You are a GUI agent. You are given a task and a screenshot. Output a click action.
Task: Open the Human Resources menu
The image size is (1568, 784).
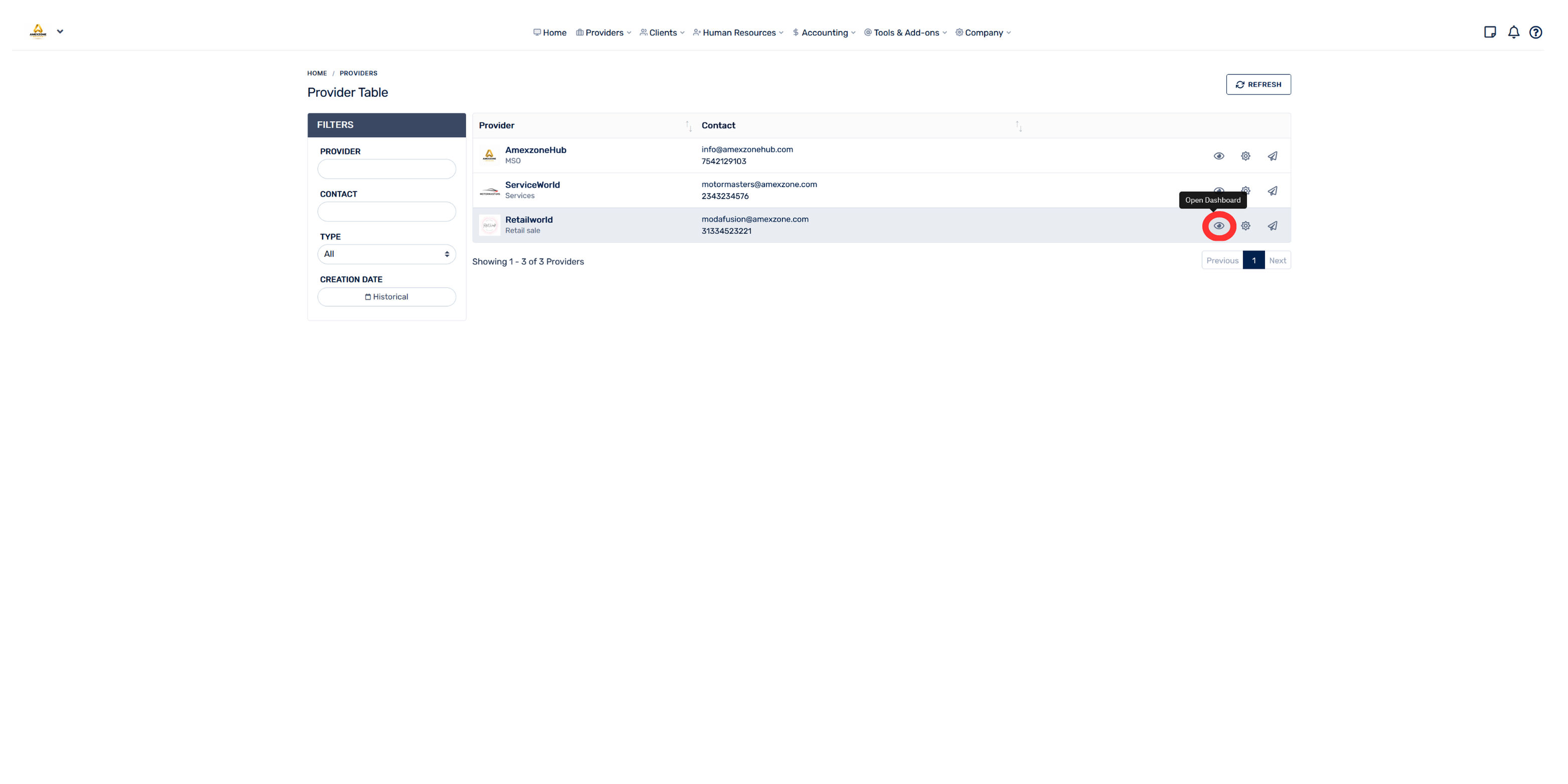click(x=738, y=33)
